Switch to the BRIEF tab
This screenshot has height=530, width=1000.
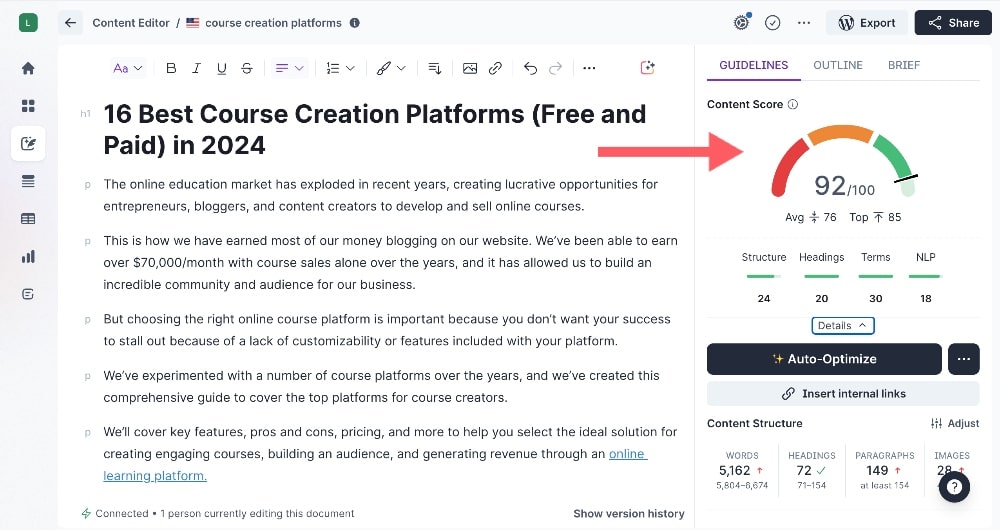click(904, 65)
